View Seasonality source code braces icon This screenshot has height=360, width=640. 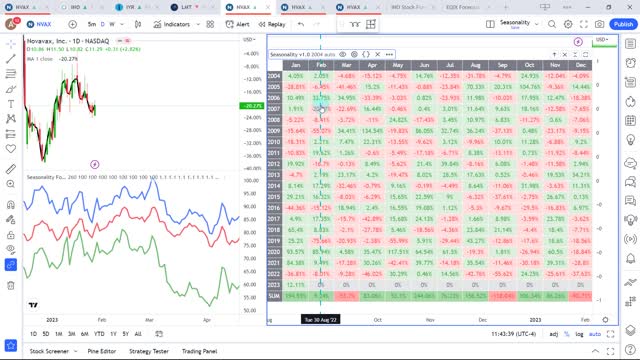click(366, 54)
